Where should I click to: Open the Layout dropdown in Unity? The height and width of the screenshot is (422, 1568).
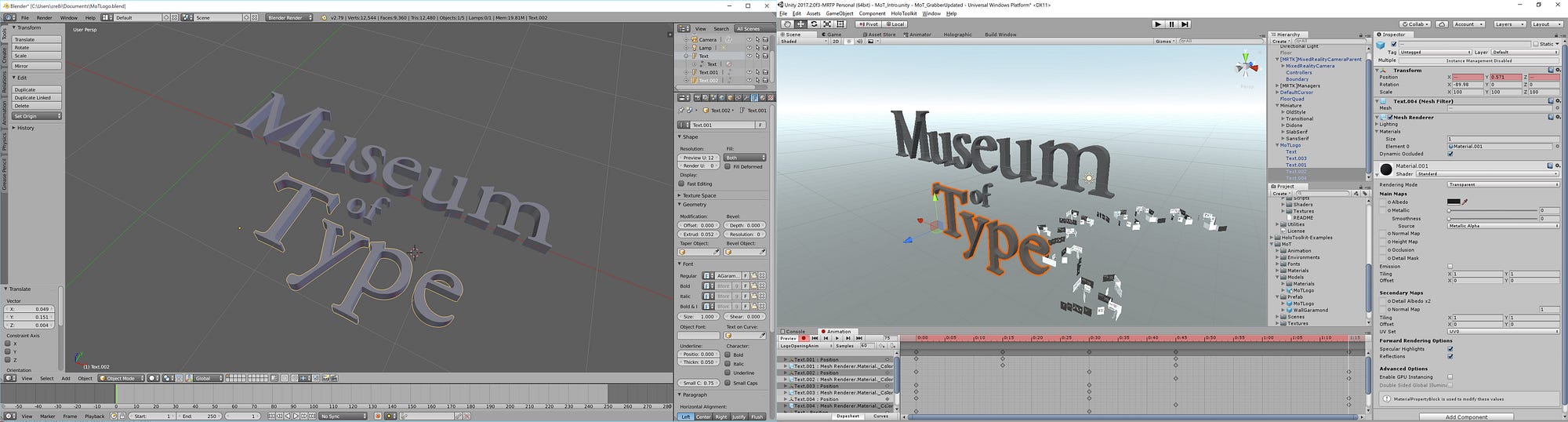coord(1547,24)
